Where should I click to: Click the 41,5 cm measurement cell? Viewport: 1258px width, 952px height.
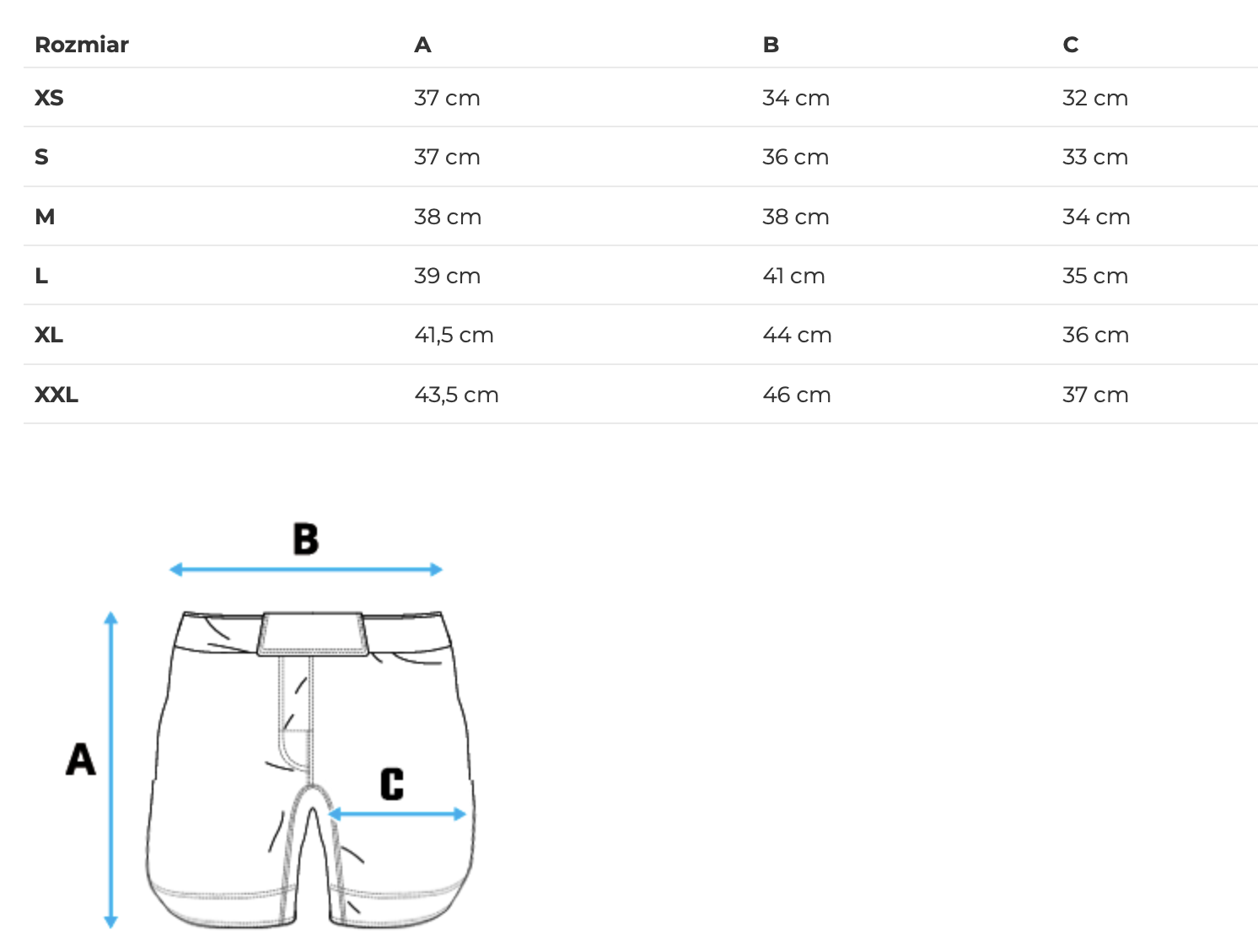coord(454,335)
